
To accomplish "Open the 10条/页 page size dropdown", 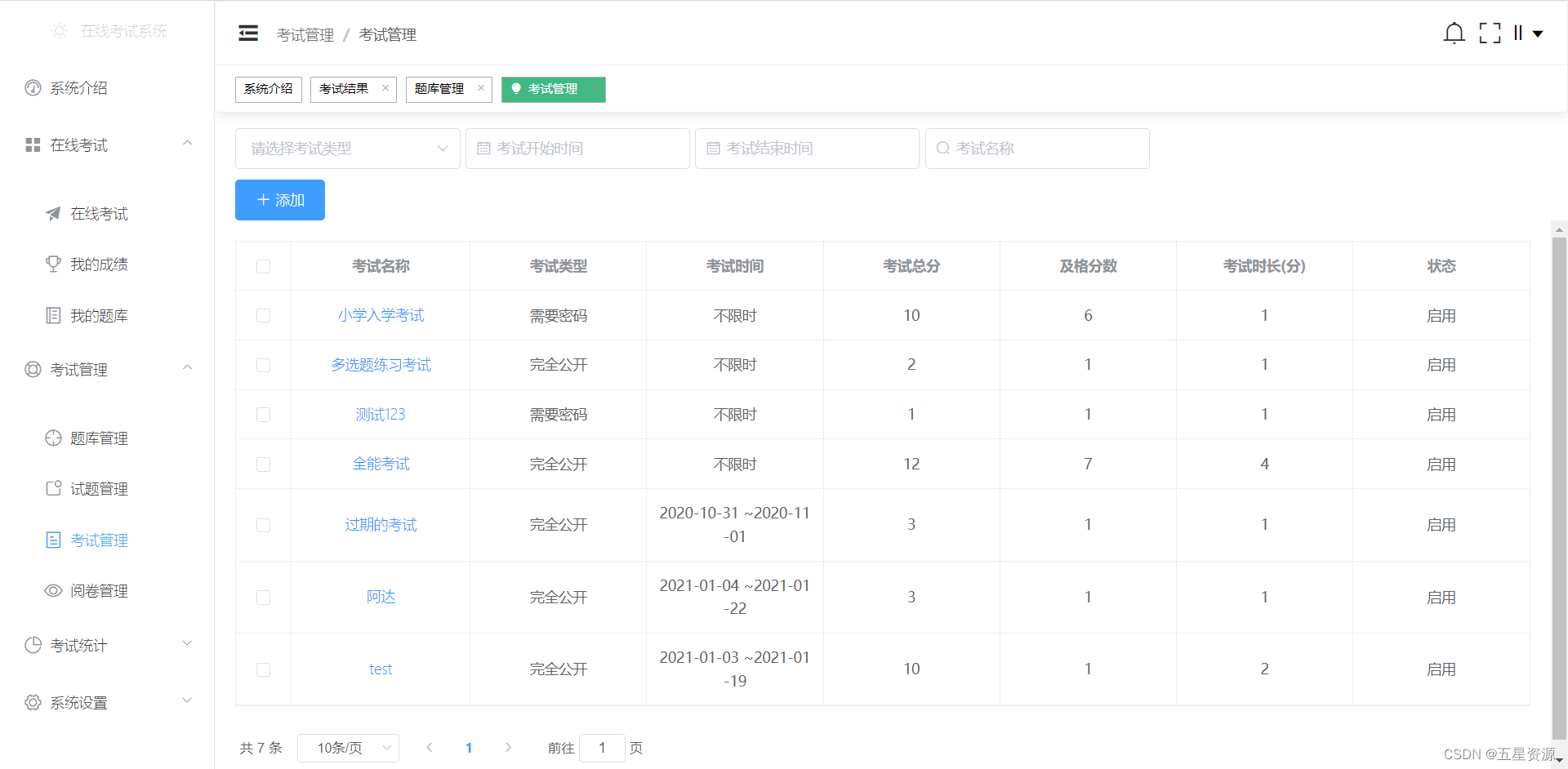I will (x=348, y=748).
